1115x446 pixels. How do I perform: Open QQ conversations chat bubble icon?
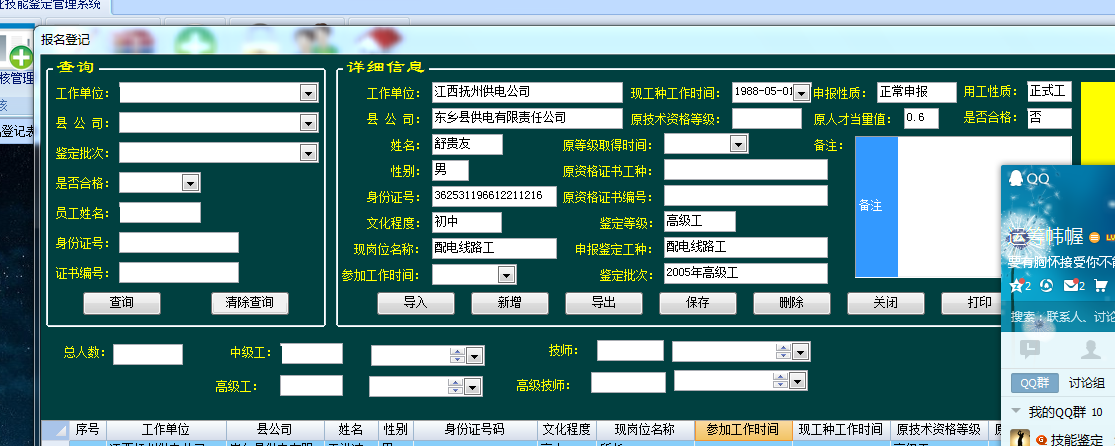(1030, 348)
